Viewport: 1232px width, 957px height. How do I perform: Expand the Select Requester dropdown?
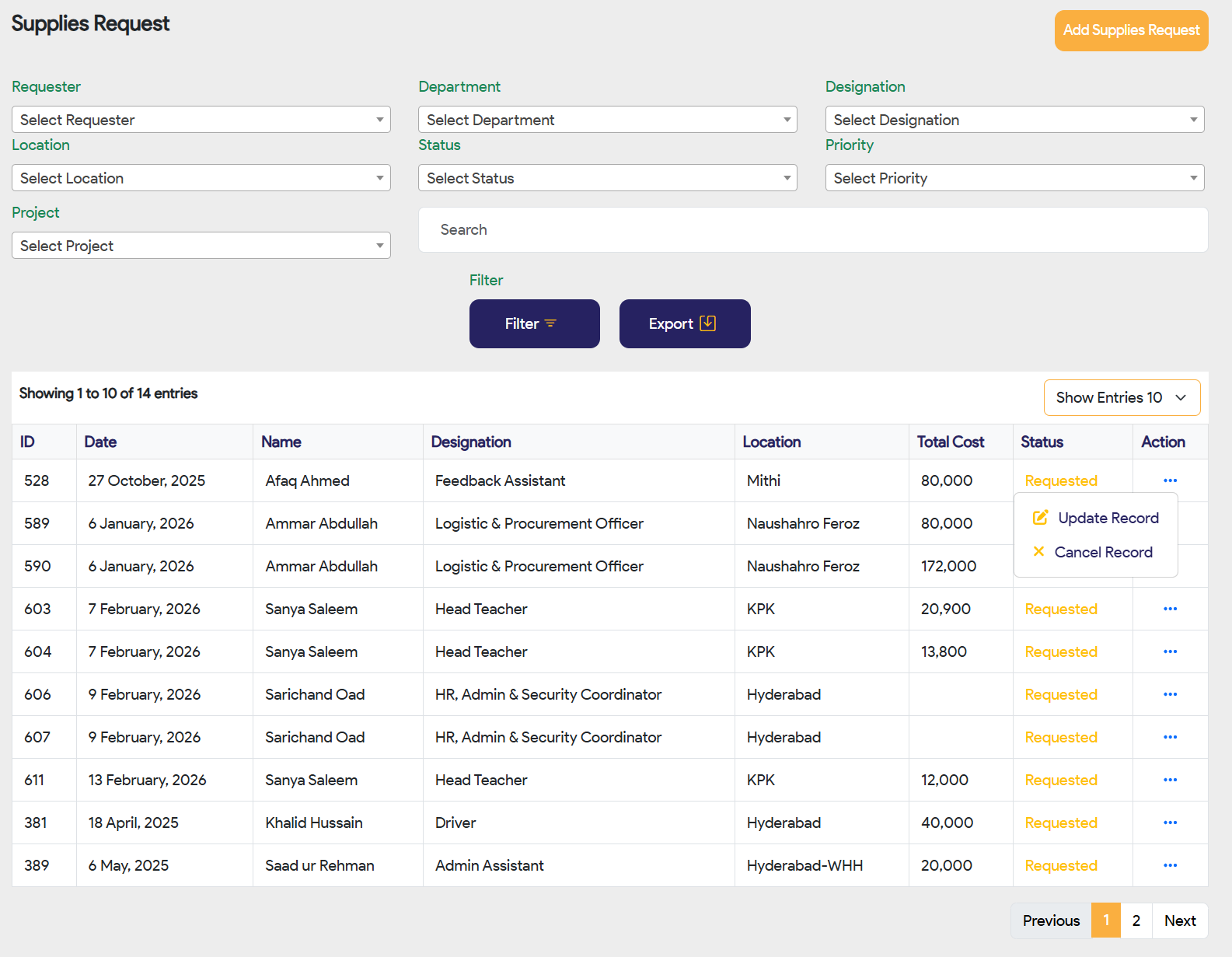click(201, 120)
